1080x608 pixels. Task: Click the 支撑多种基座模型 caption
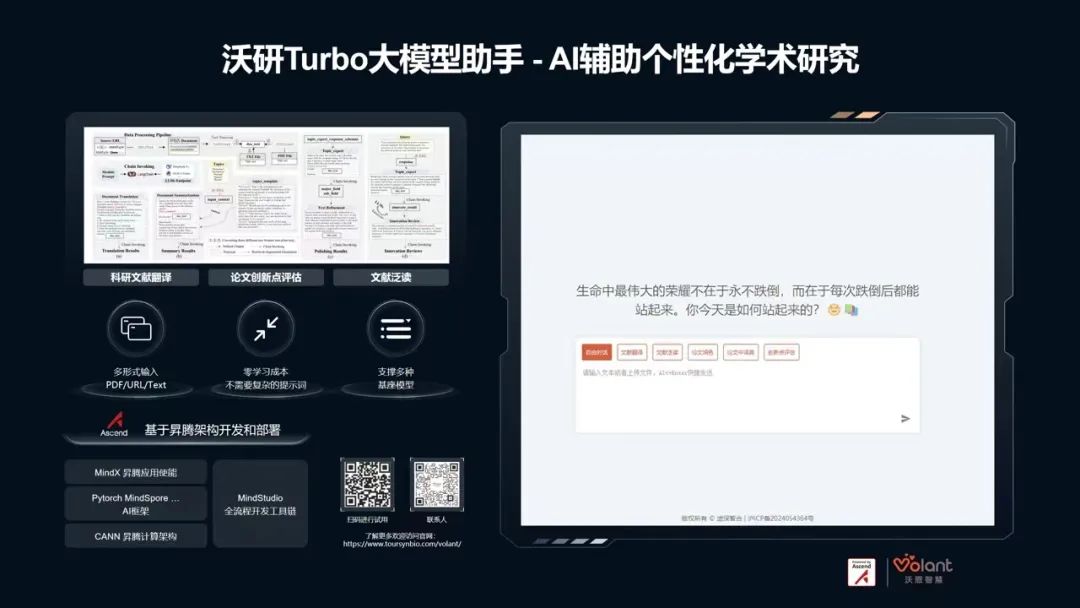tap(395, 378)
